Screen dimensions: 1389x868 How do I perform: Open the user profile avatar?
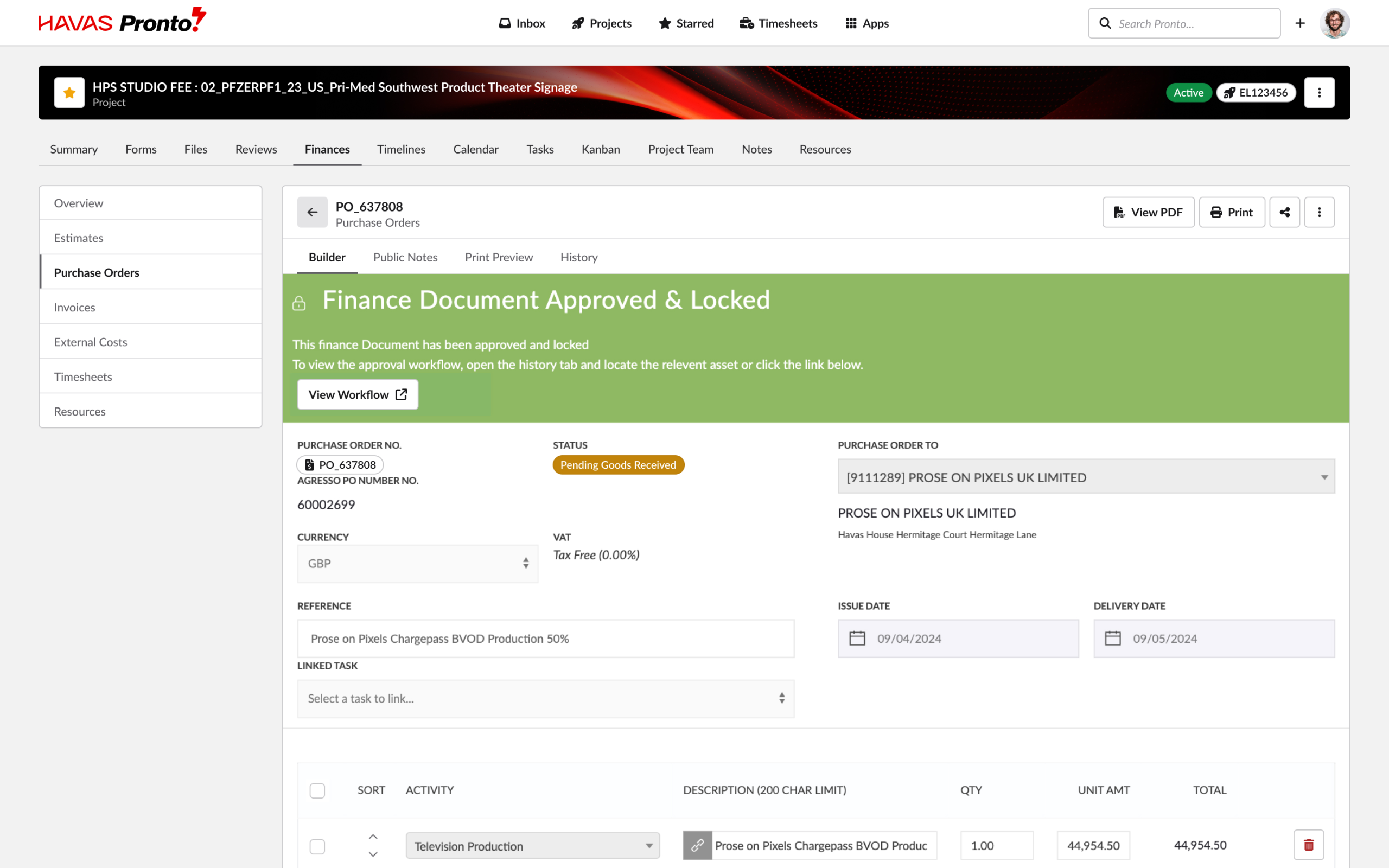[1335, 23]
